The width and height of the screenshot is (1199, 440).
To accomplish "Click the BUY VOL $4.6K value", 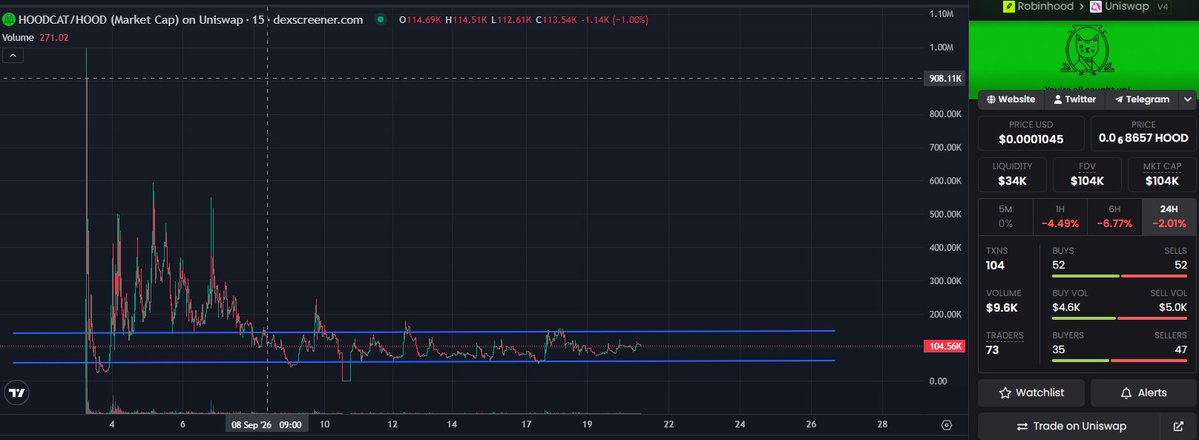I will coord(1066,308).
